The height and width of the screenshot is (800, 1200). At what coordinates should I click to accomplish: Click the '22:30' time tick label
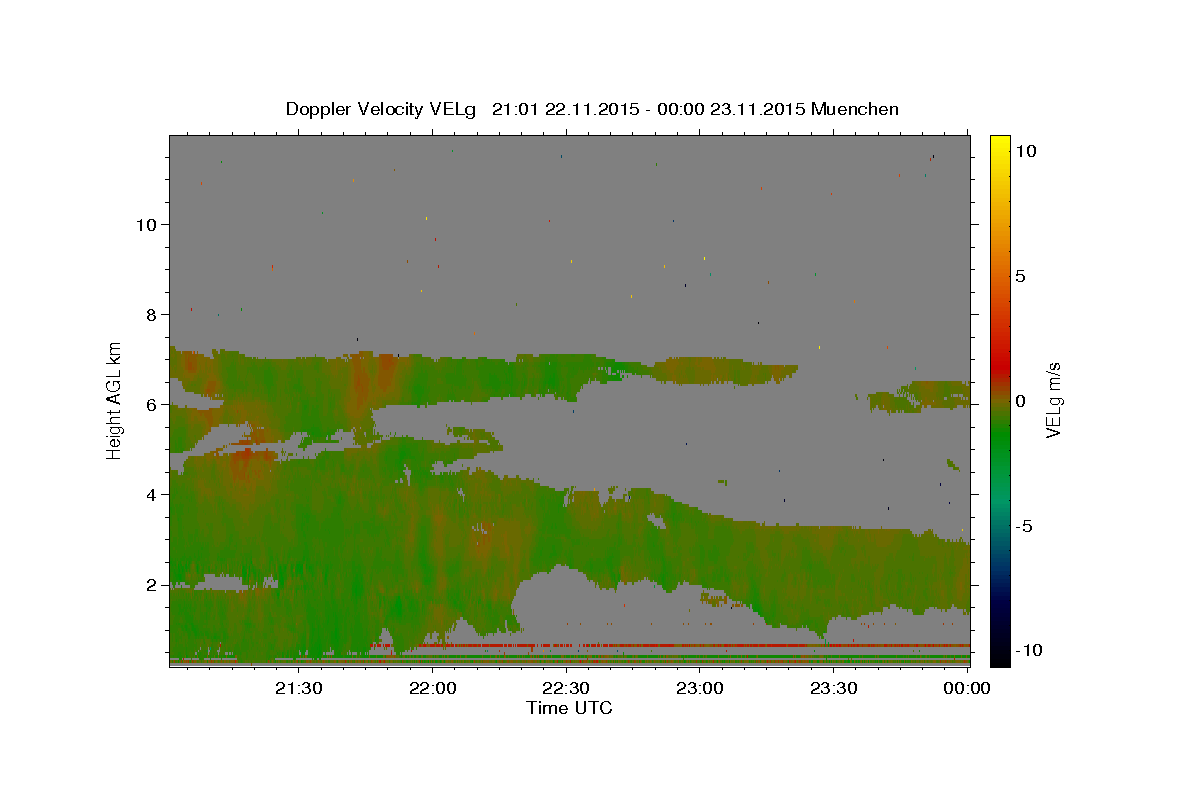565,688
